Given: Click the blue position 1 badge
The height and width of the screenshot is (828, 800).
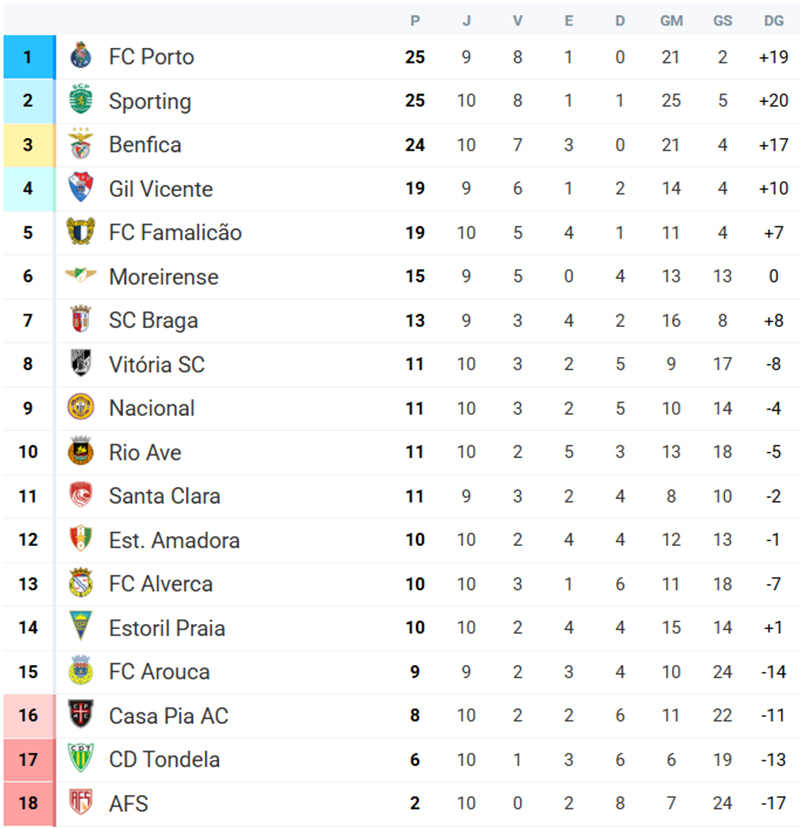Looking at the screenshot, I should (x=29, y=57).
